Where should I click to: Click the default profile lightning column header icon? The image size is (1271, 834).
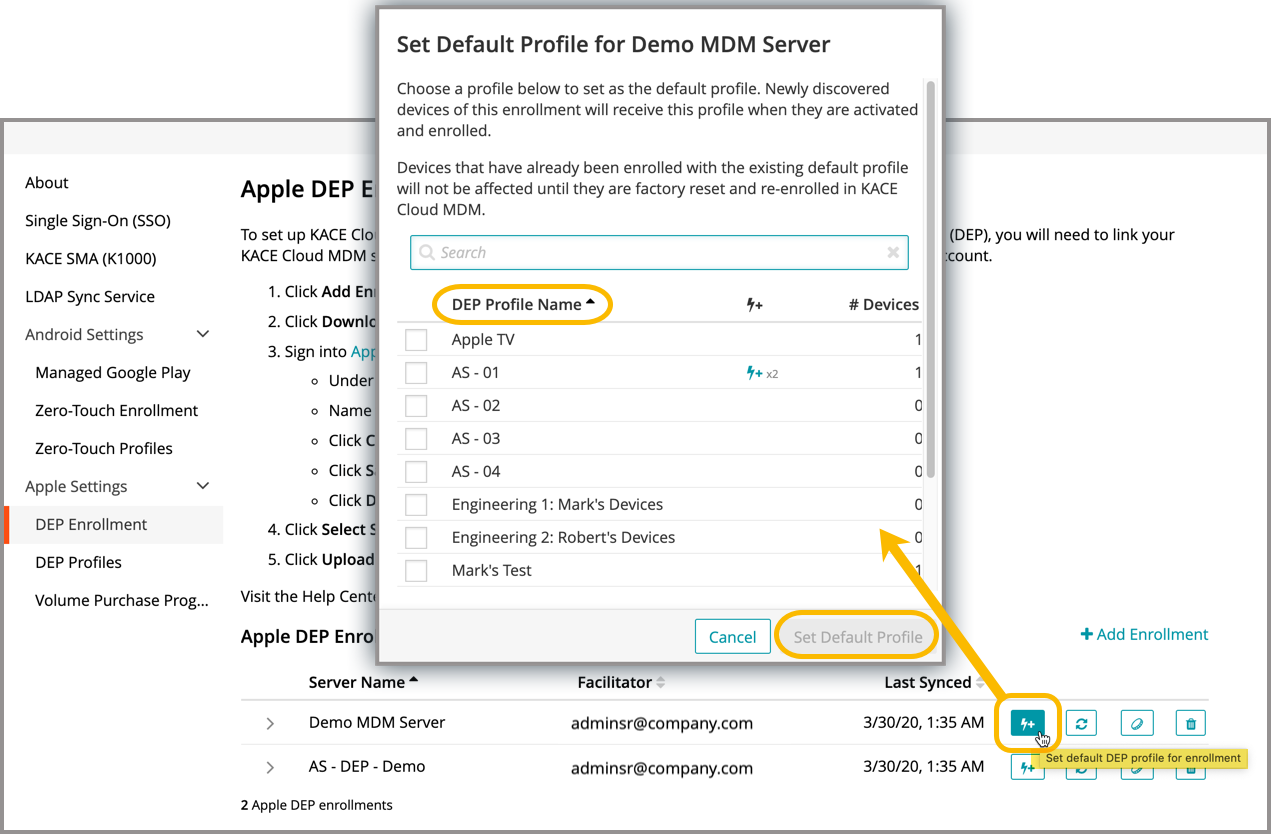(755, 305)
